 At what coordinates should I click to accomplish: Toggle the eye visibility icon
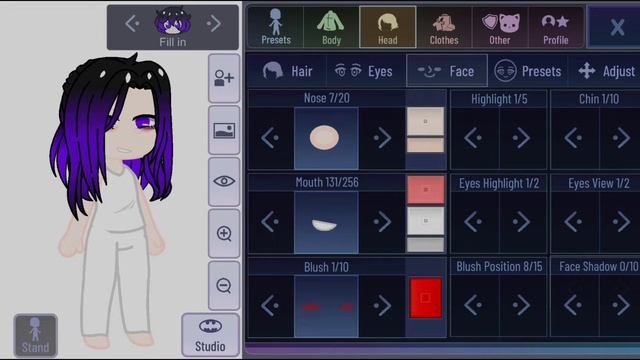tap(224, 182)
